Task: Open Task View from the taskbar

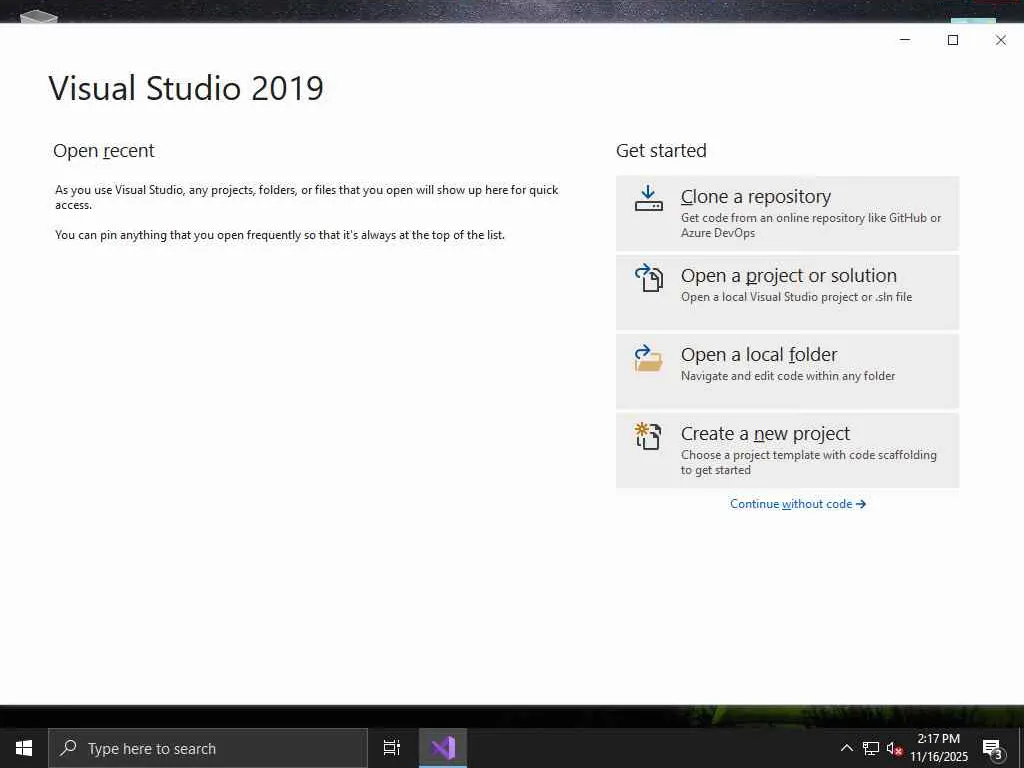Action: point(392,748)
